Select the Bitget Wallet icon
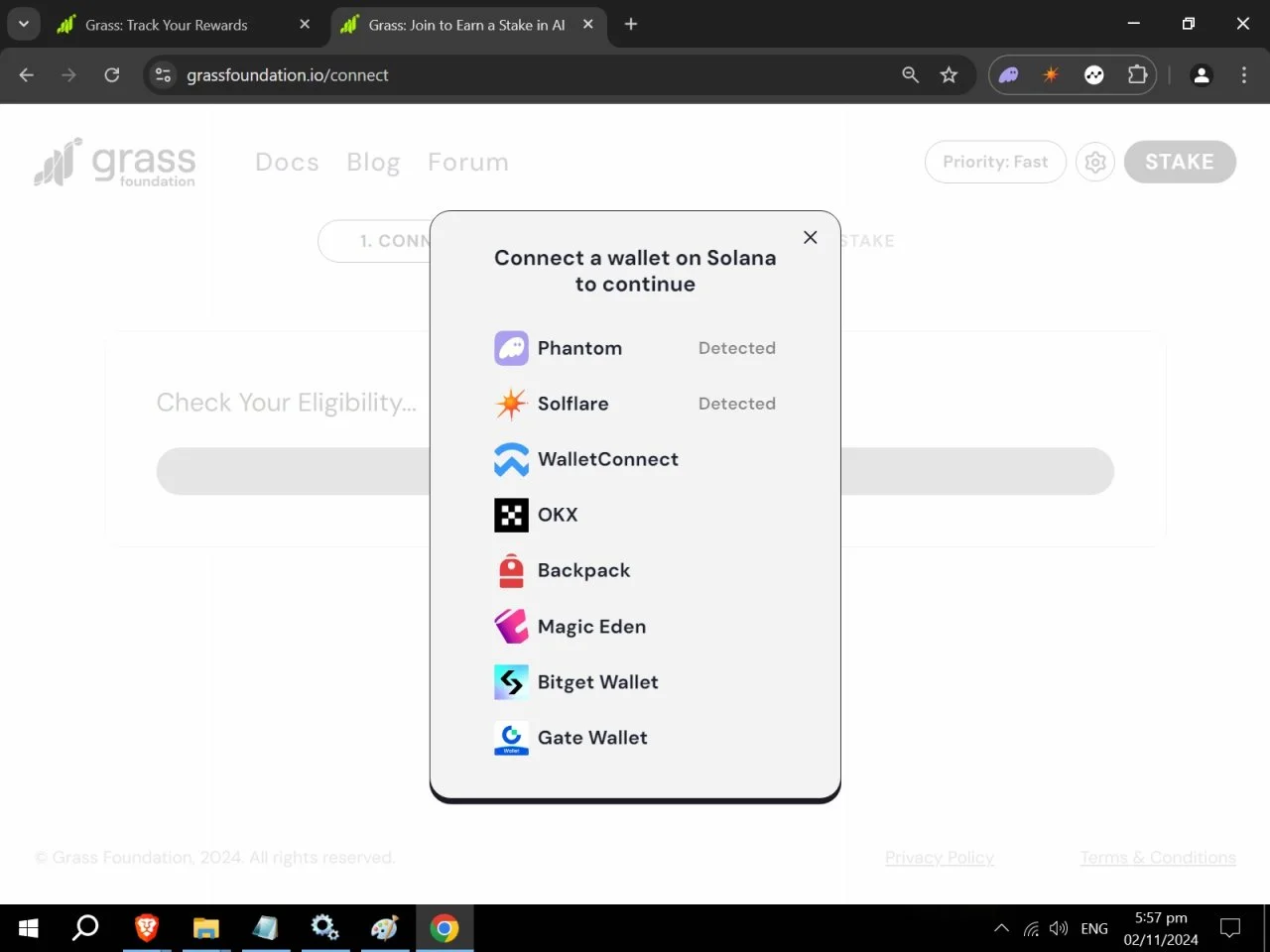1270x952 pixels. pos(511,681)
